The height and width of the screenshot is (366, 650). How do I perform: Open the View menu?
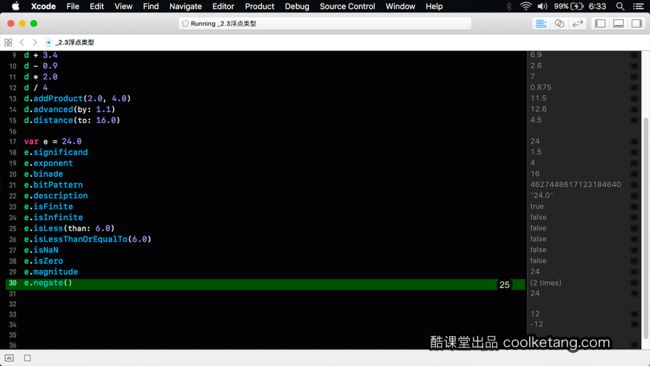pos(123,6)
